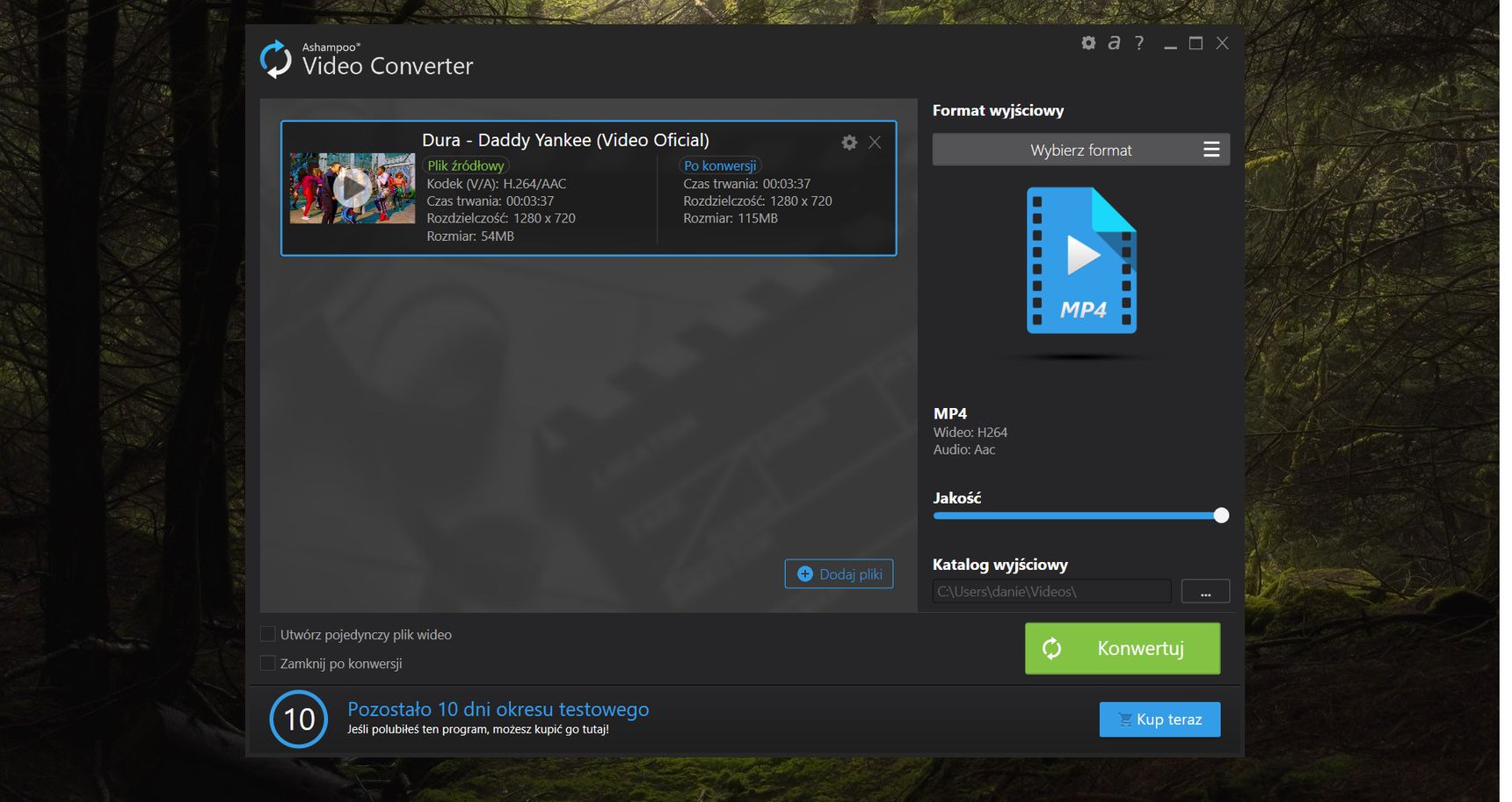Open the Wybierz format dropdown
Viewport: 1512px width, 802px height.
pos(1081,149)
